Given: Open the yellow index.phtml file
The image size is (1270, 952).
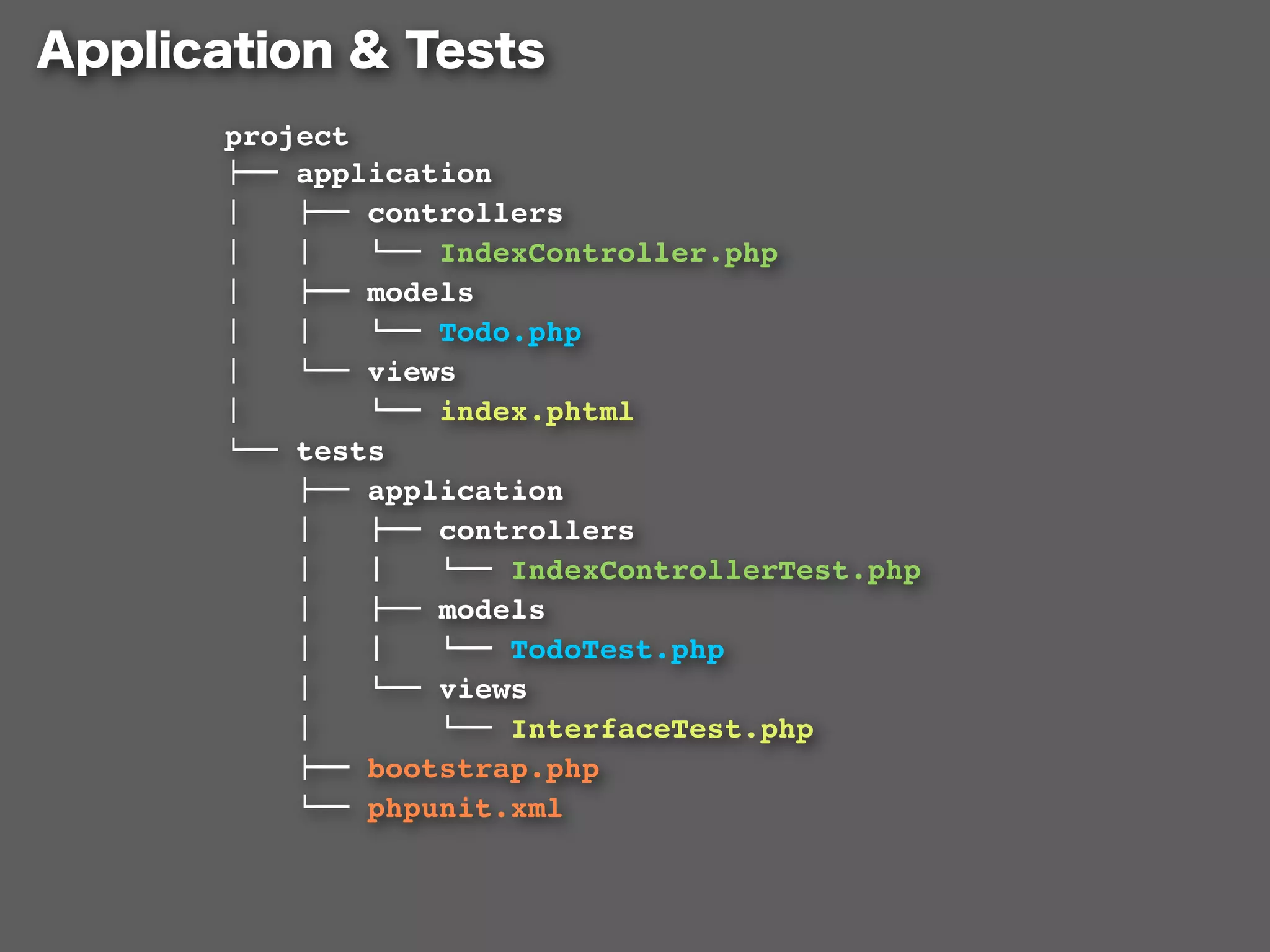Looking at the screenshot, I should 536,412.
